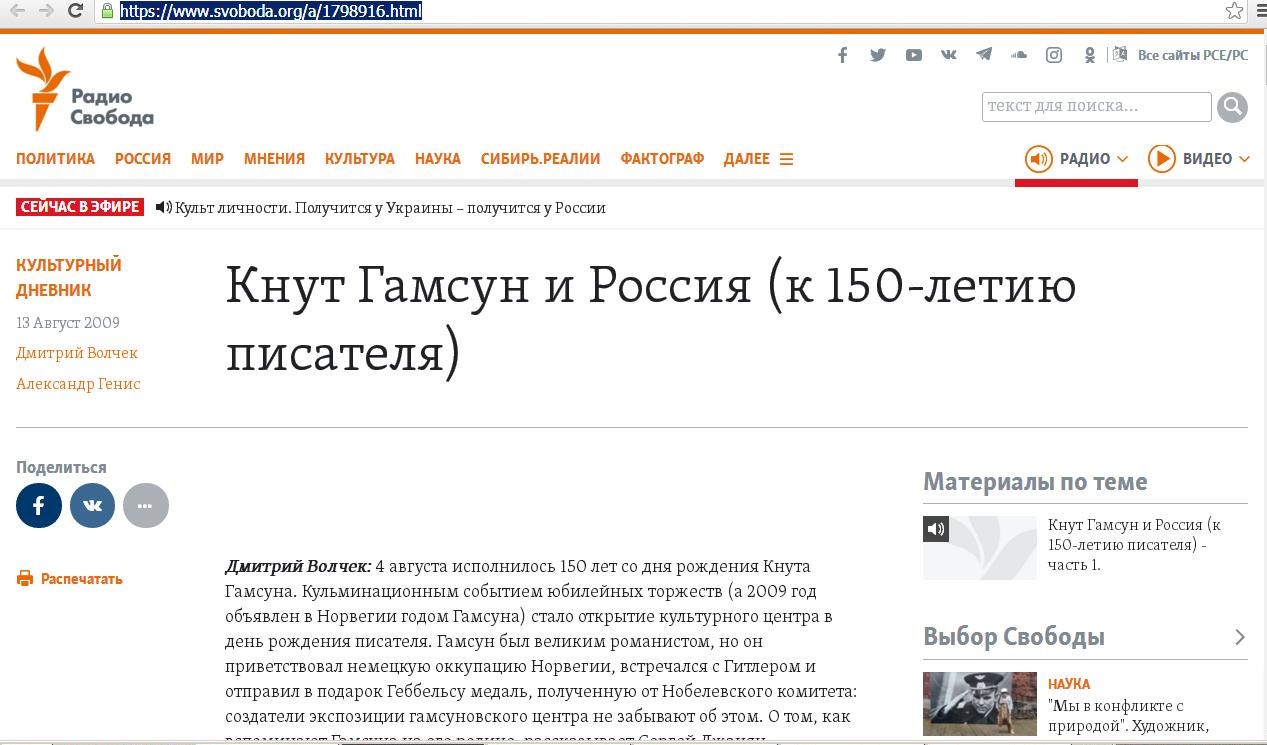Share article via round Facebook button
The height and width of the screenshot is (745, 1267).
(39, 505)
